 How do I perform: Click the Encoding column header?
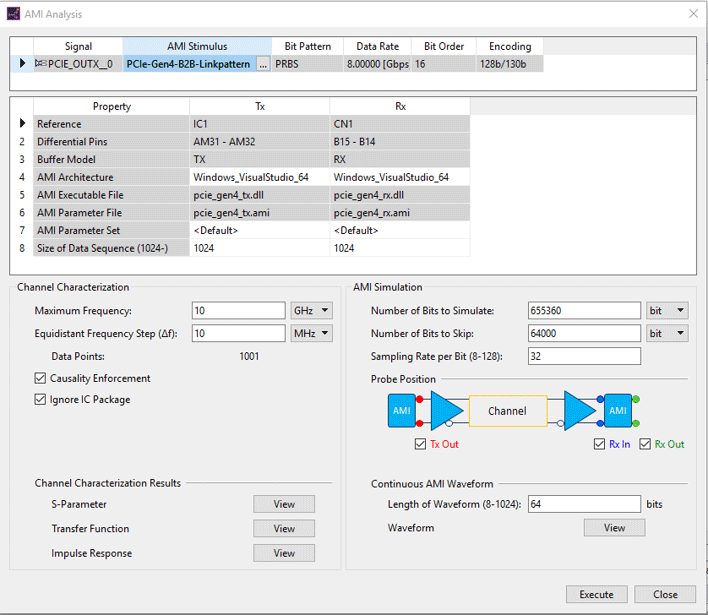[x=510, y=46]
